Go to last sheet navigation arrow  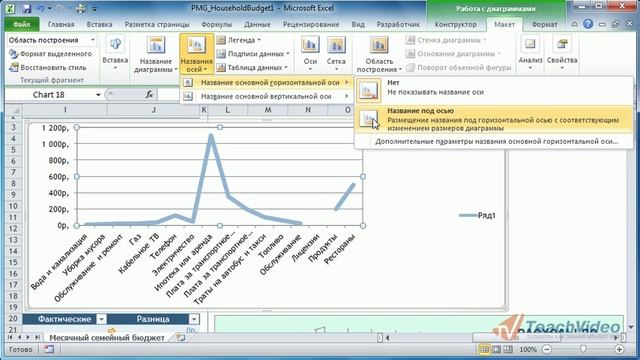tap(37, 338)
